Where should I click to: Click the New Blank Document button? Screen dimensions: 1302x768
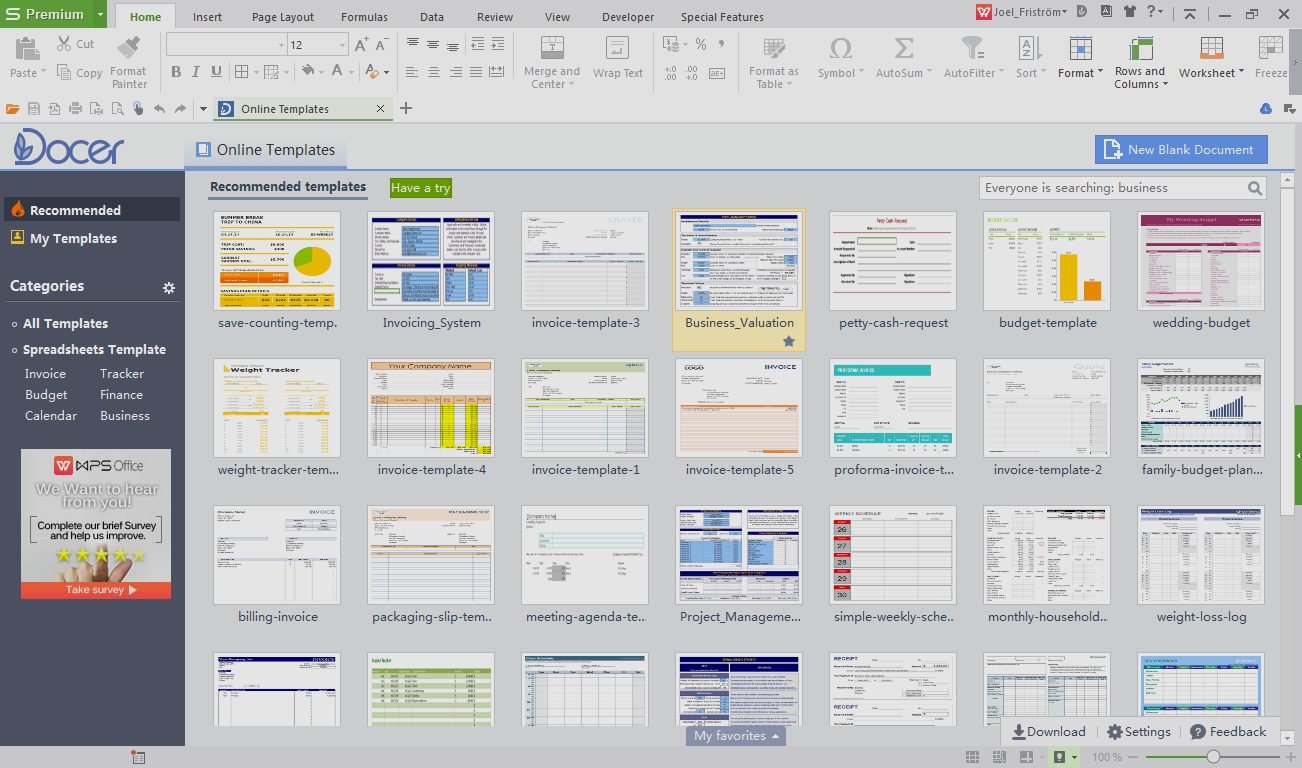tap(1180, 150)
